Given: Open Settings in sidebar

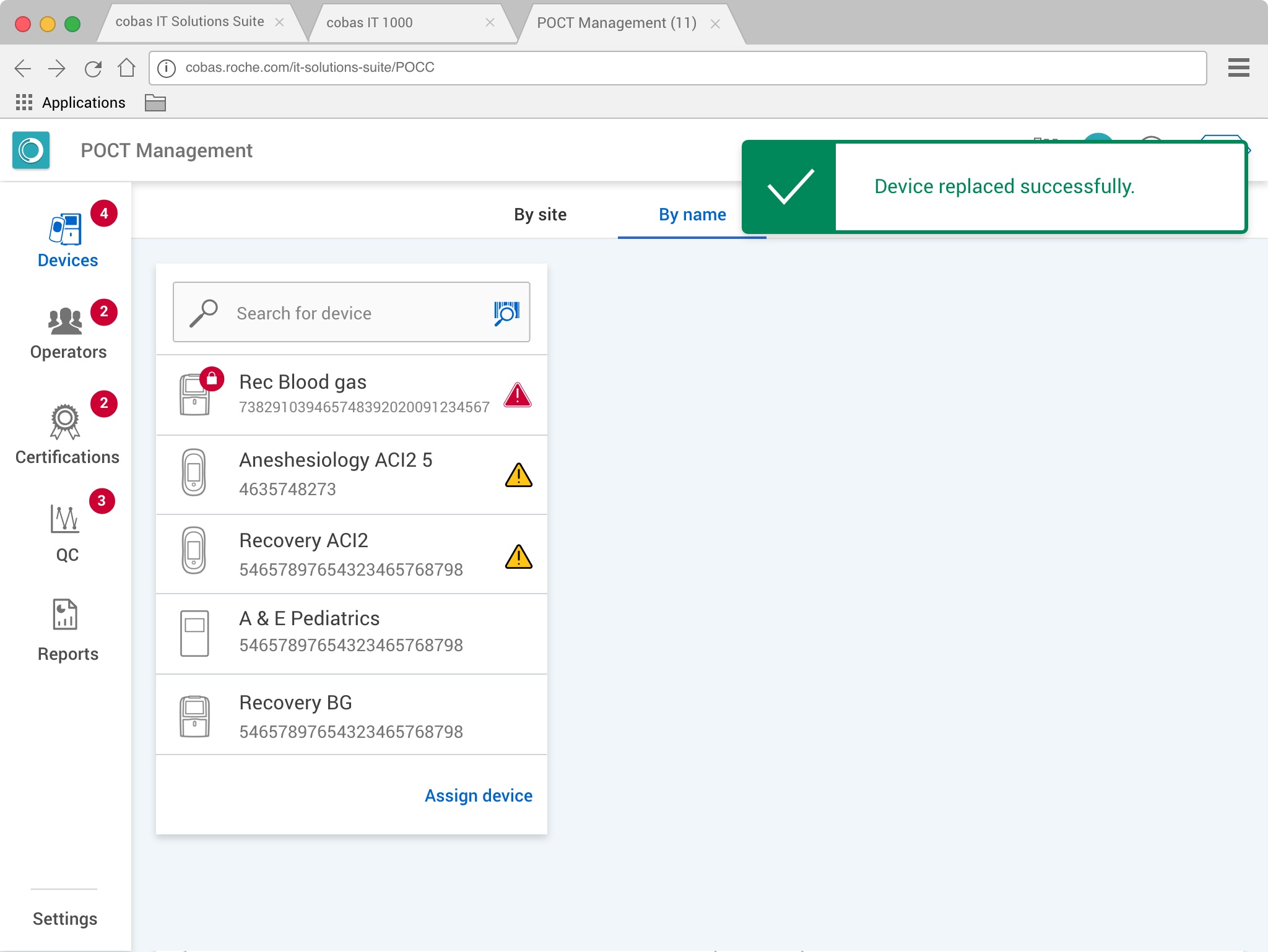Looking at the screenshot, I should (65, 919).
